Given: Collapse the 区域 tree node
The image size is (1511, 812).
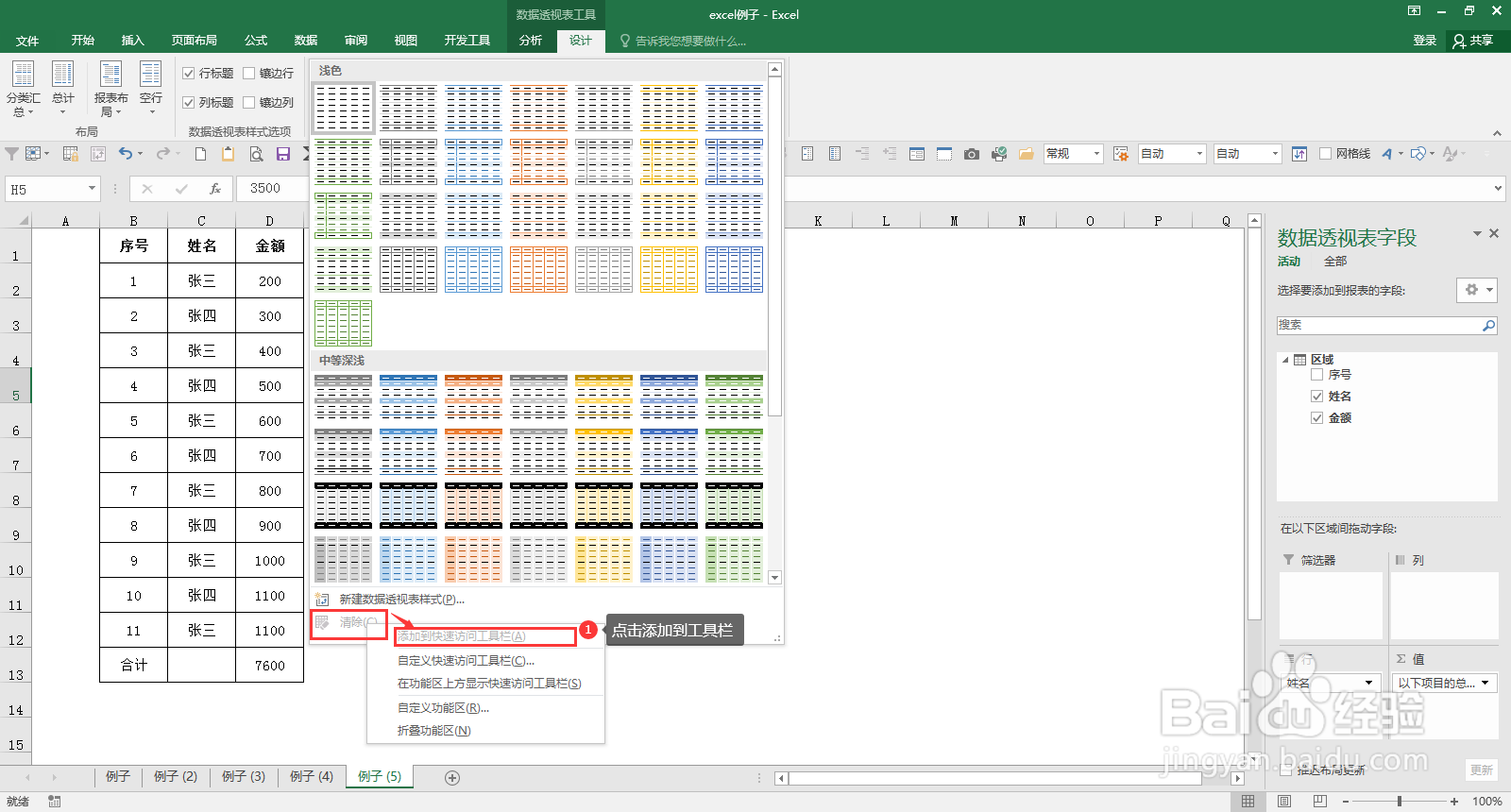Looking at the screenshot, I should [x=1285, y=360].
